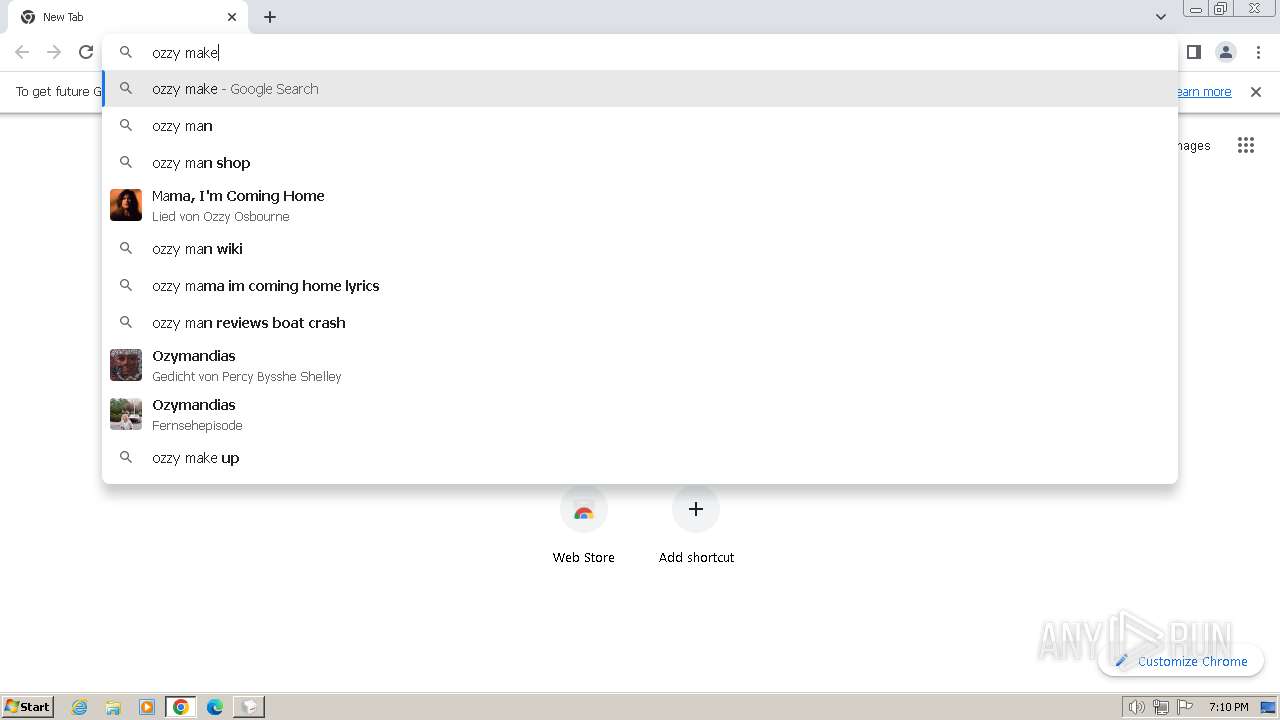Open the Windows Start menu
Image resolution: width=1280 pixels, height=720 pixels.
pyautogui.click(x=28, y=707)
